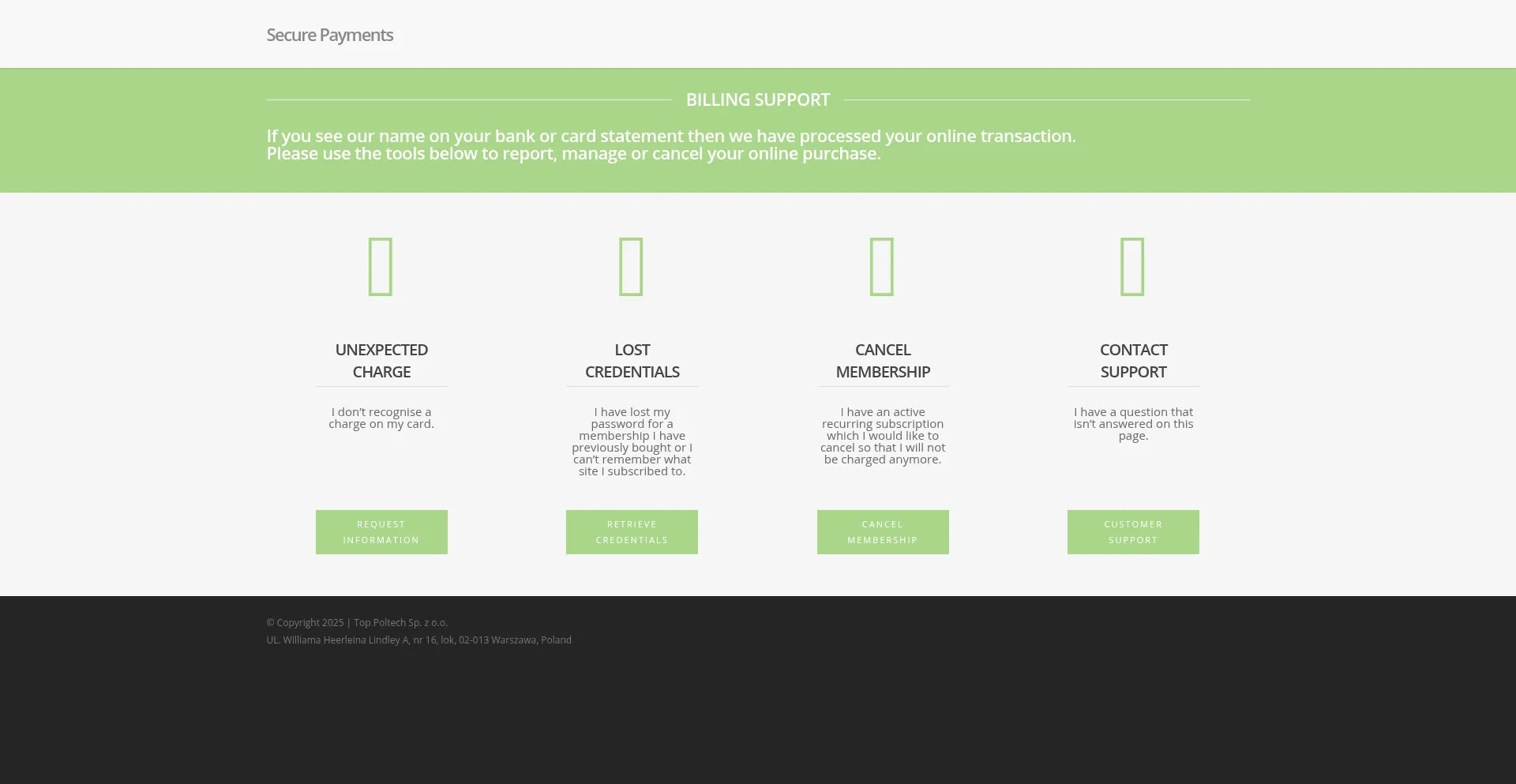Click the Cancel Membership heading text
This screenshot has height=784, width=1516.
tap(883, 361)
